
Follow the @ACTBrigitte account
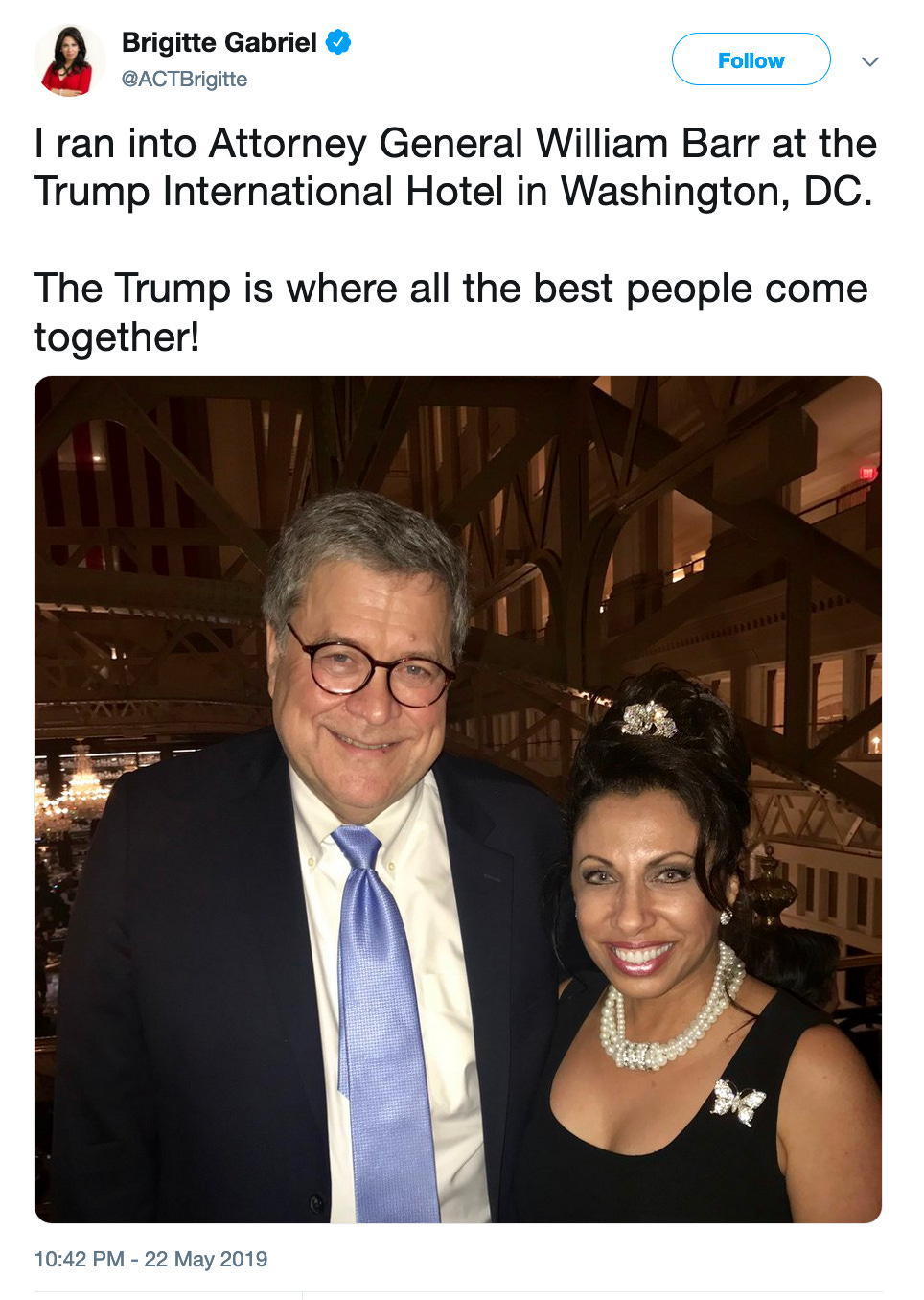pos(751,59)
